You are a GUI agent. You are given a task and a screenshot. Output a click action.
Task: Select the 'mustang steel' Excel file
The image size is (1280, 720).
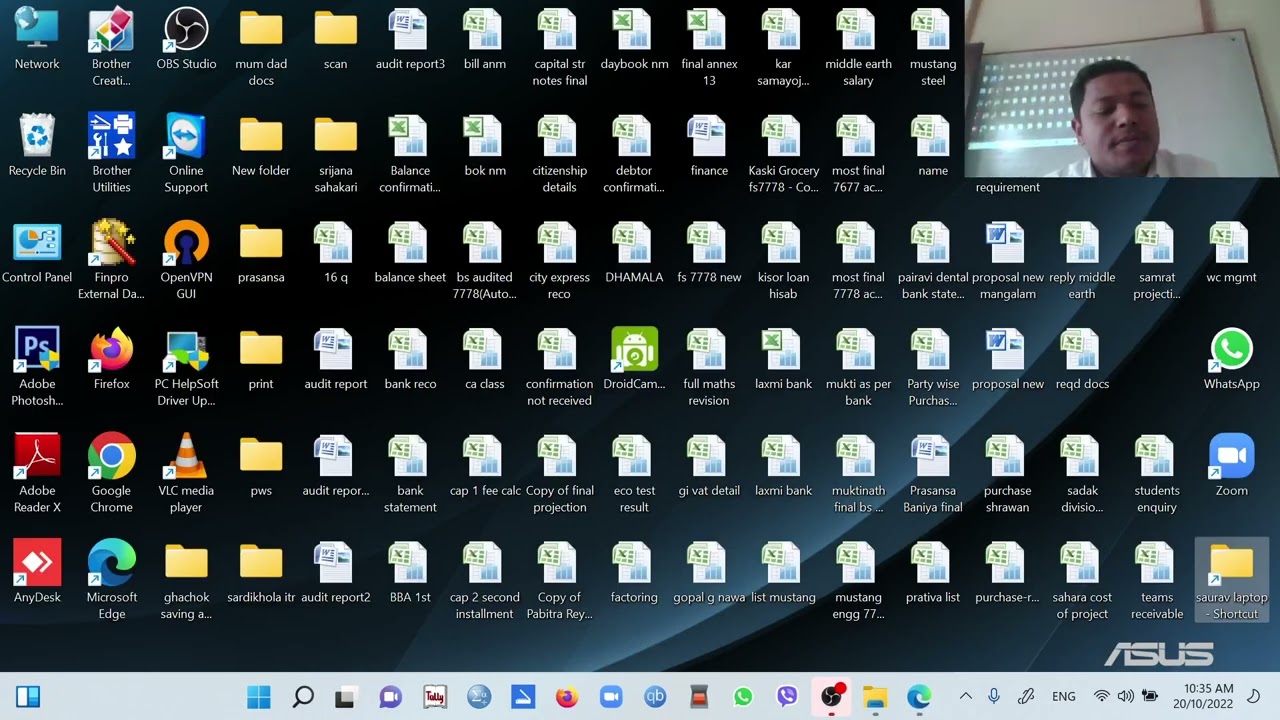933,47
